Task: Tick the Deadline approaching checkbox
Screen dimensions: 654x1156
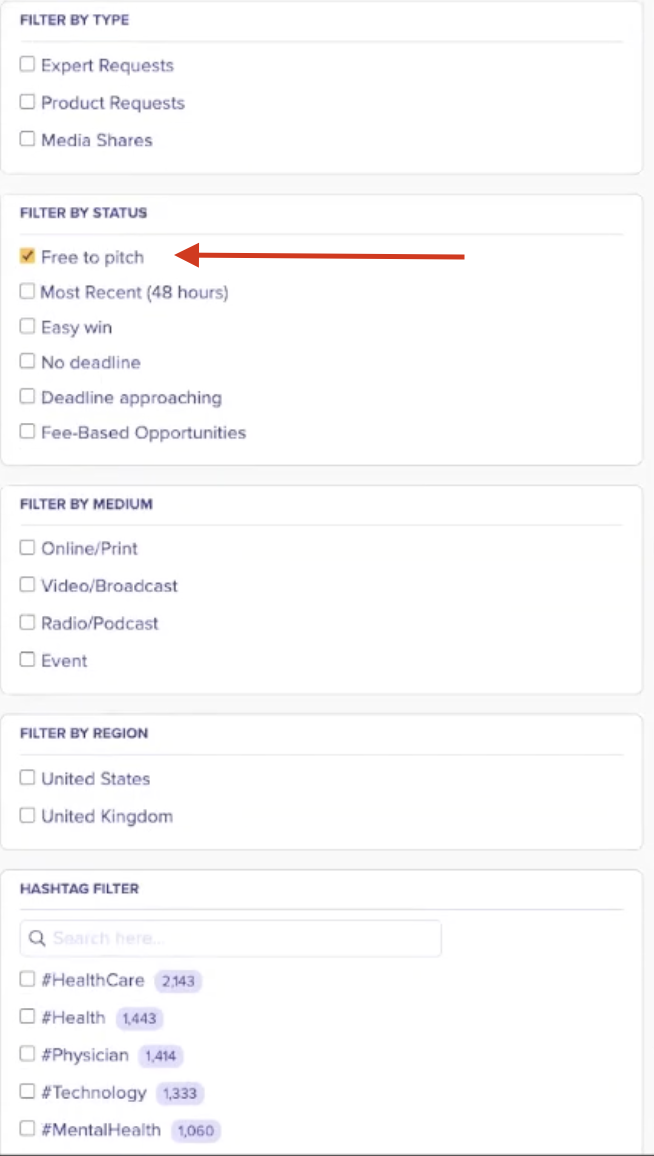Action: [x=27, y=397]
